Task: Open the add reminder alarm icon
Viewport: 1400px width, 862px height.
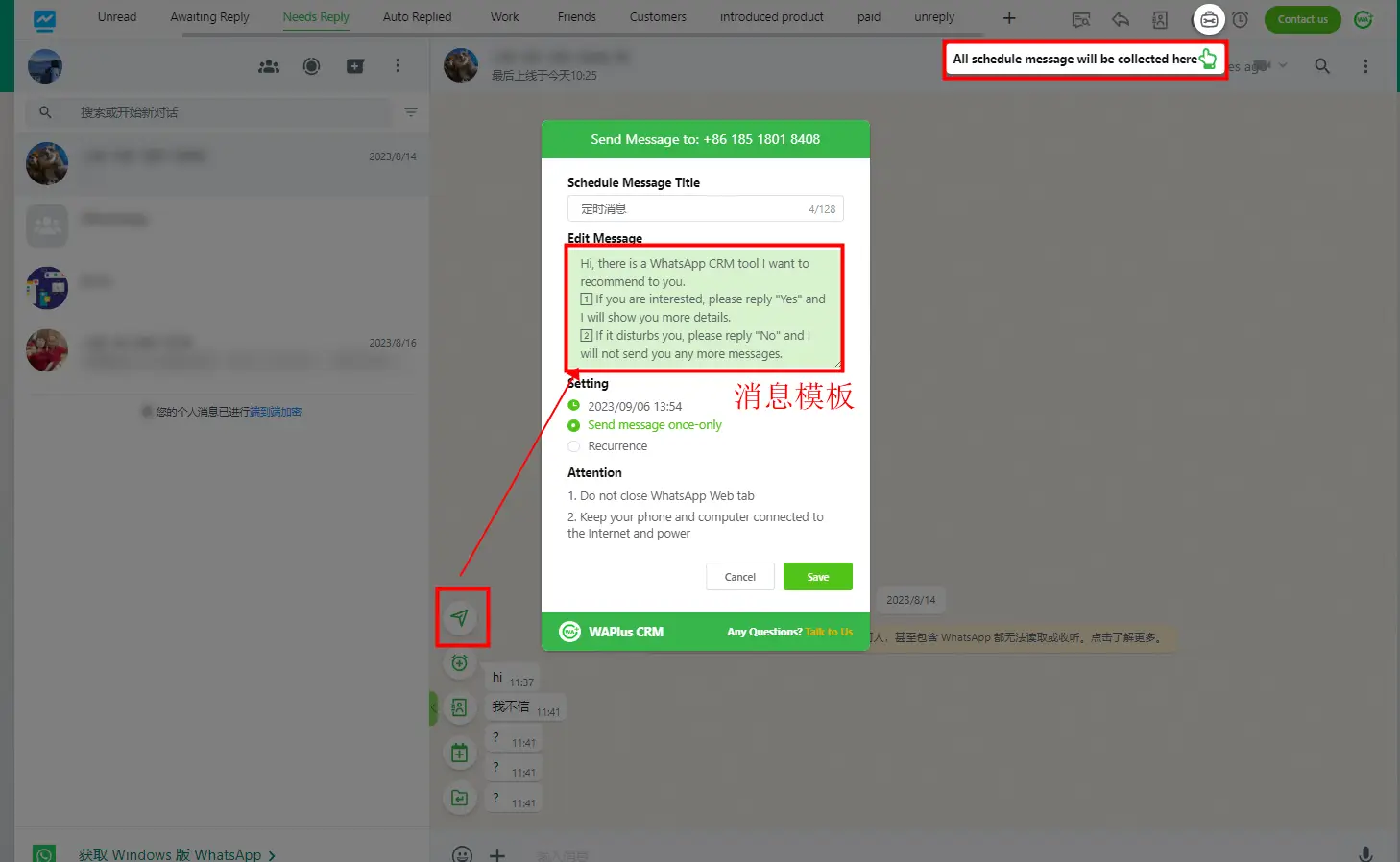Action: [460, 662]
